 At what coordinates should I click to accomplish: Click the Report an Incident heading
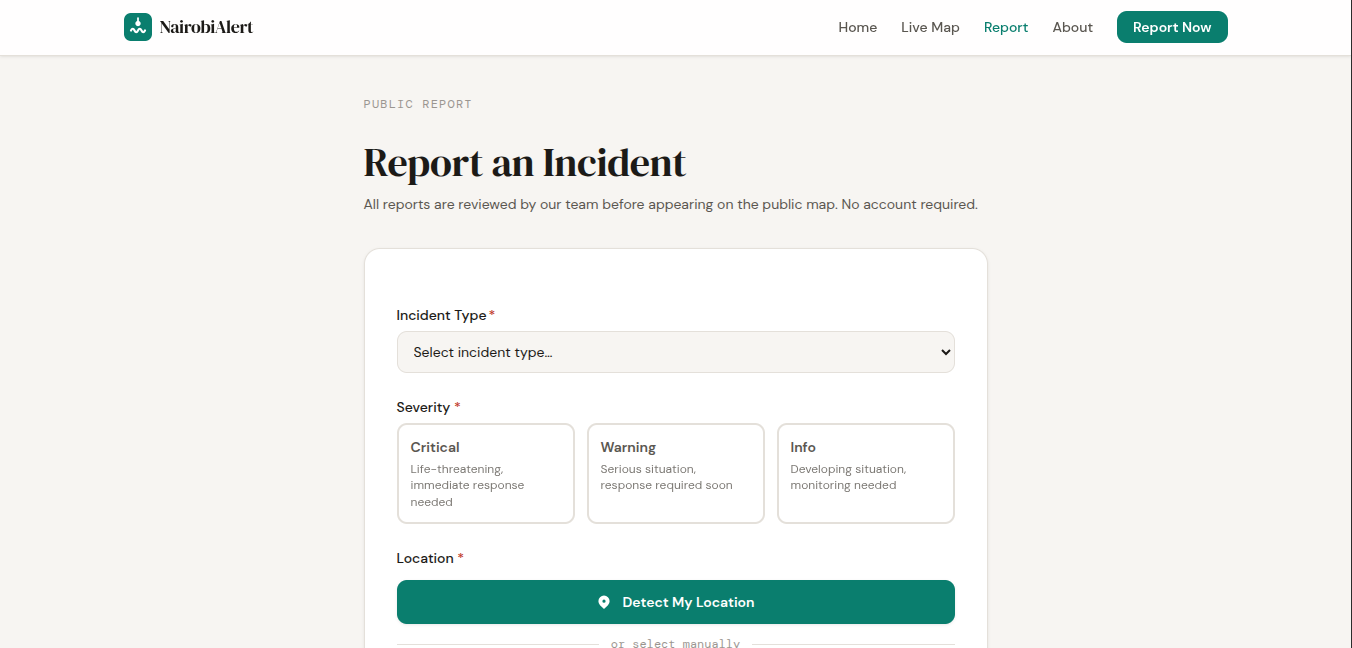coord(524,163)
